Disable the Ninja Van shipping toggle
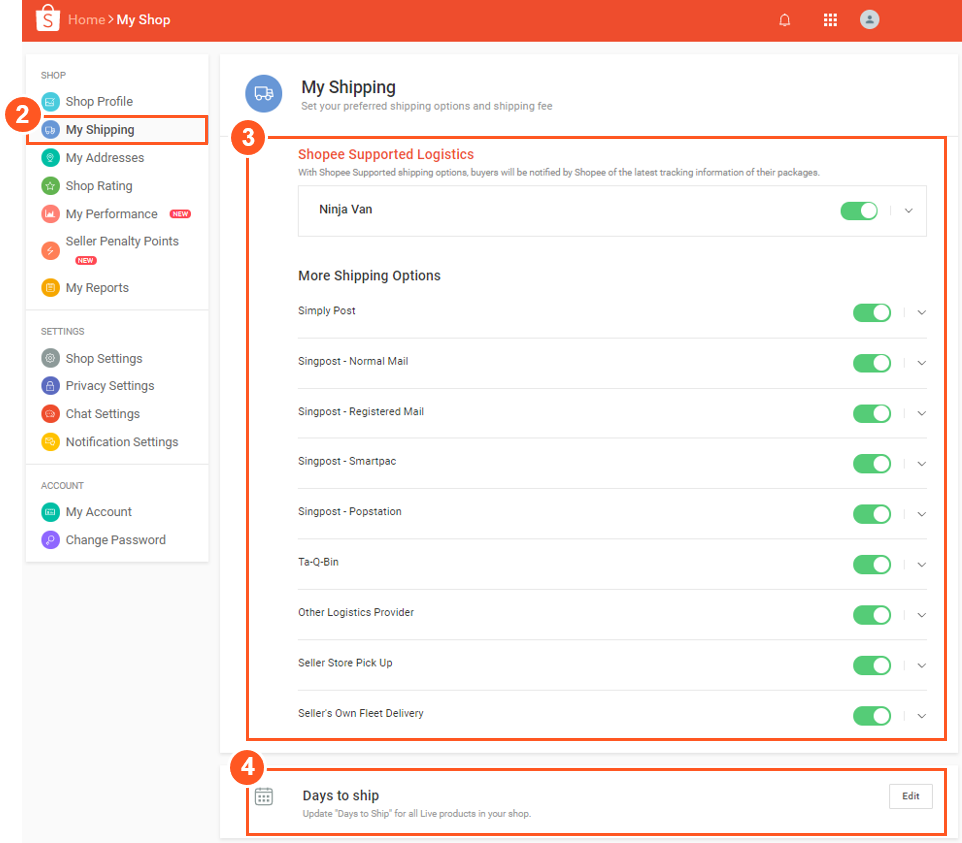The image size is (962, 843). click(859, 211)
